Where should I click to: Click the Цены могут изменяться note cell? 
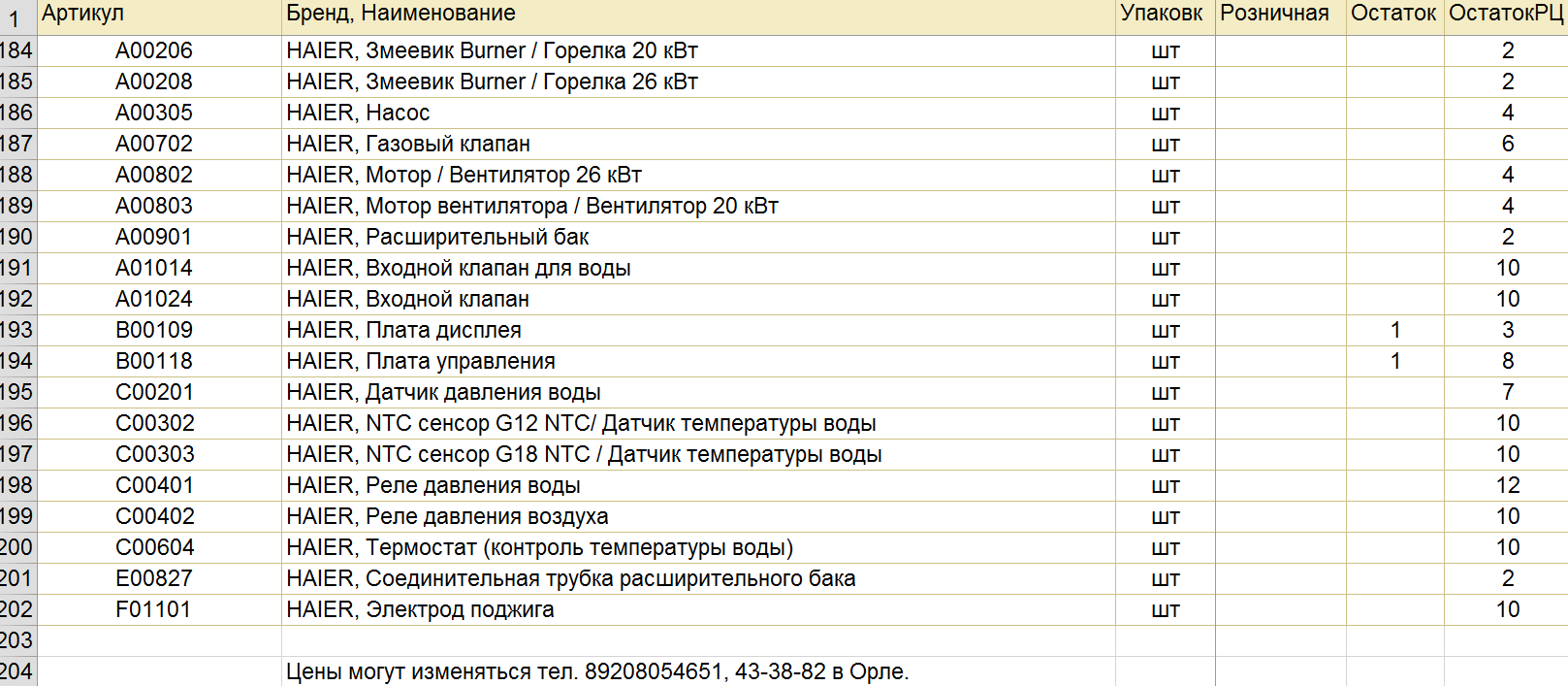click(x=698, y=671)
